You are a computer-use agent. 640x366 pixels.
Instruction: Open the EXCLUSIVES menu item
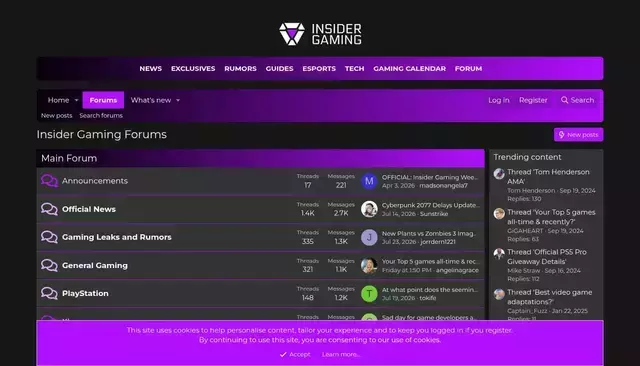(193, 69)
